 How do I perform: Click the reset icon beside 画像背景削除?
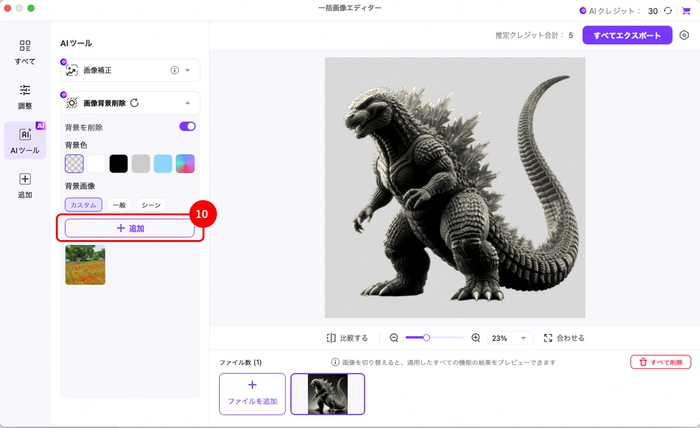(134, 103)
